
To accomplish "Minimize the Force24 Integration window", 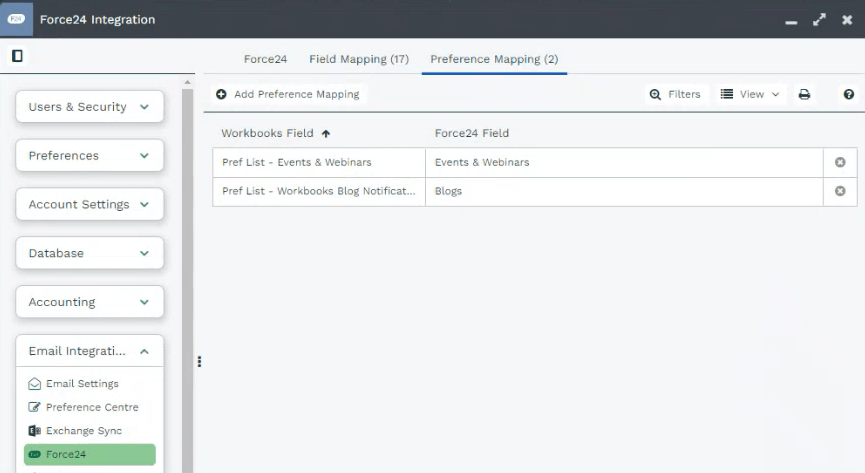I will [791, 23].
